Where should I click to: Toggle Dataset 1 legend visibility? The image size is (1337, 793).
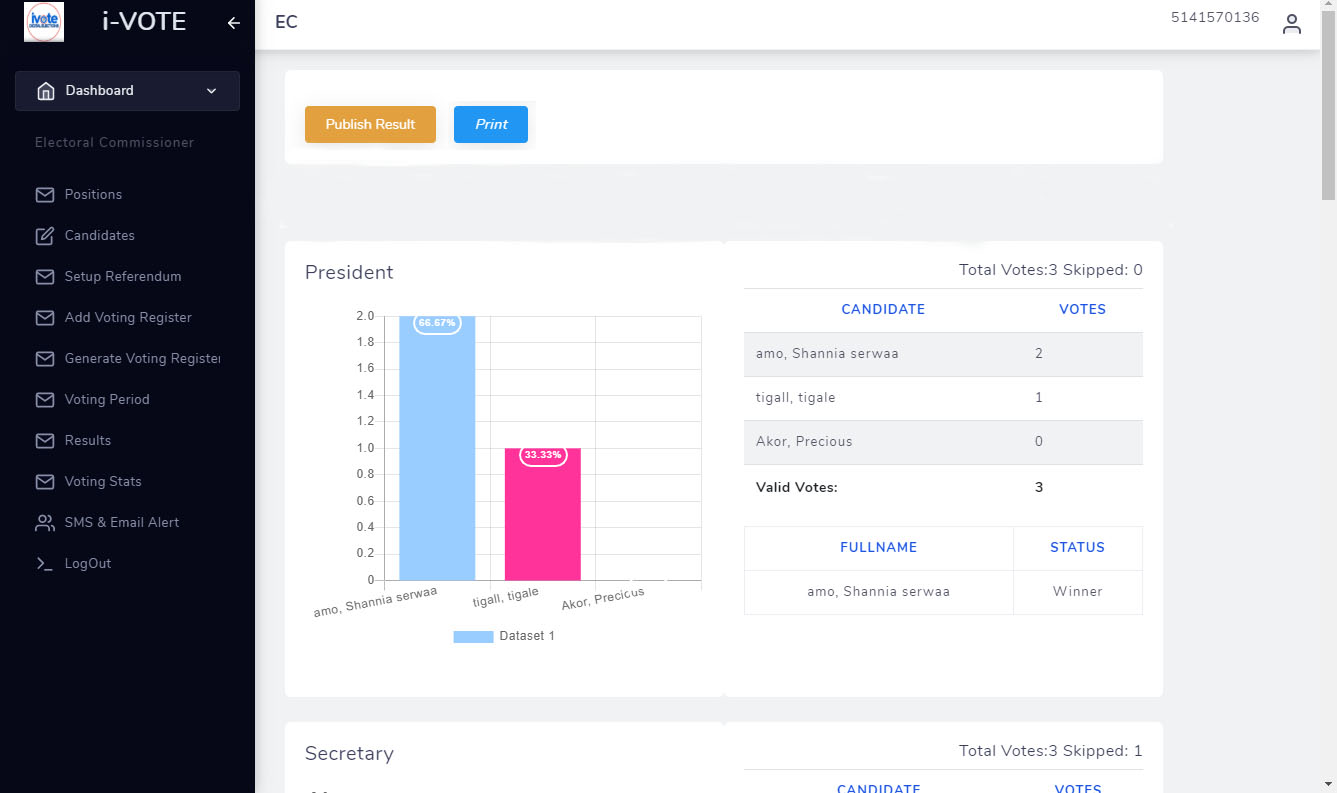[503, 637]
